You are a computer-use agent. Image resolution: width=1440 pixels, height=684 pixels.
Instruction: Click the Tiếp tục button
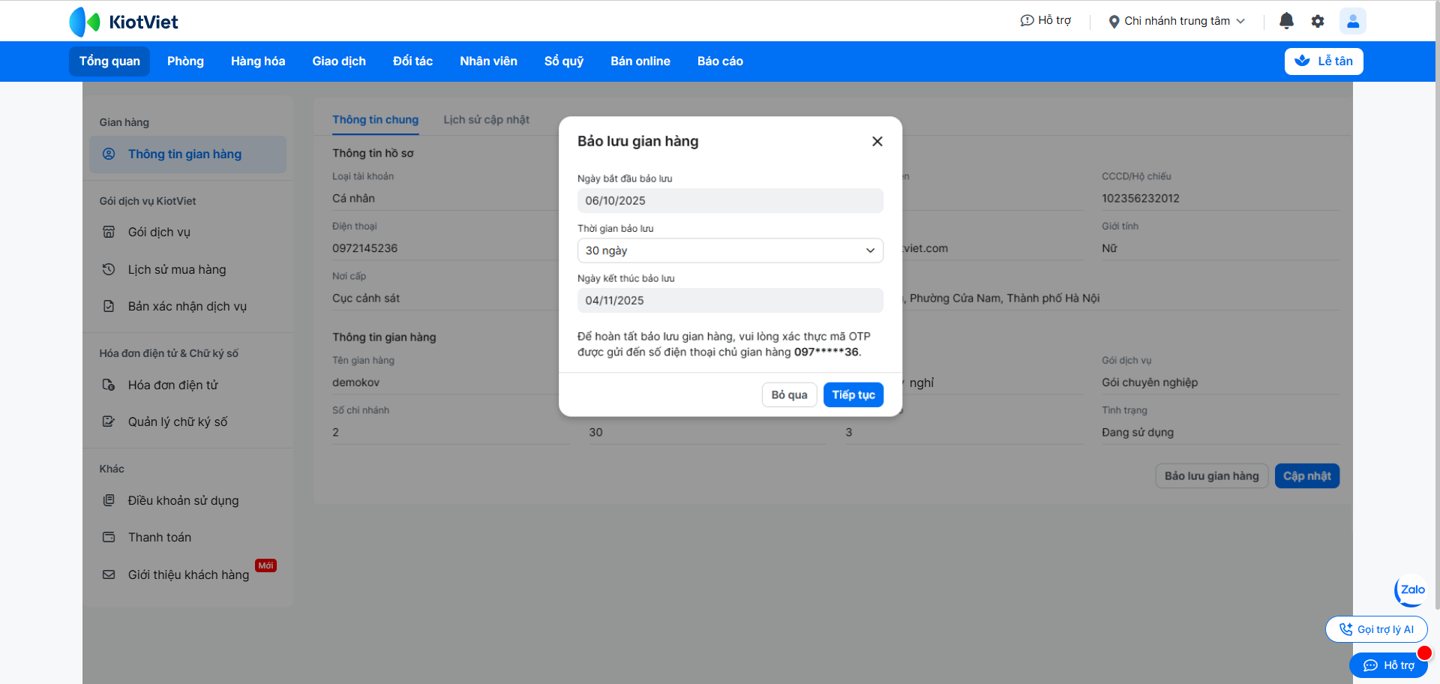[x=853, y=395]
